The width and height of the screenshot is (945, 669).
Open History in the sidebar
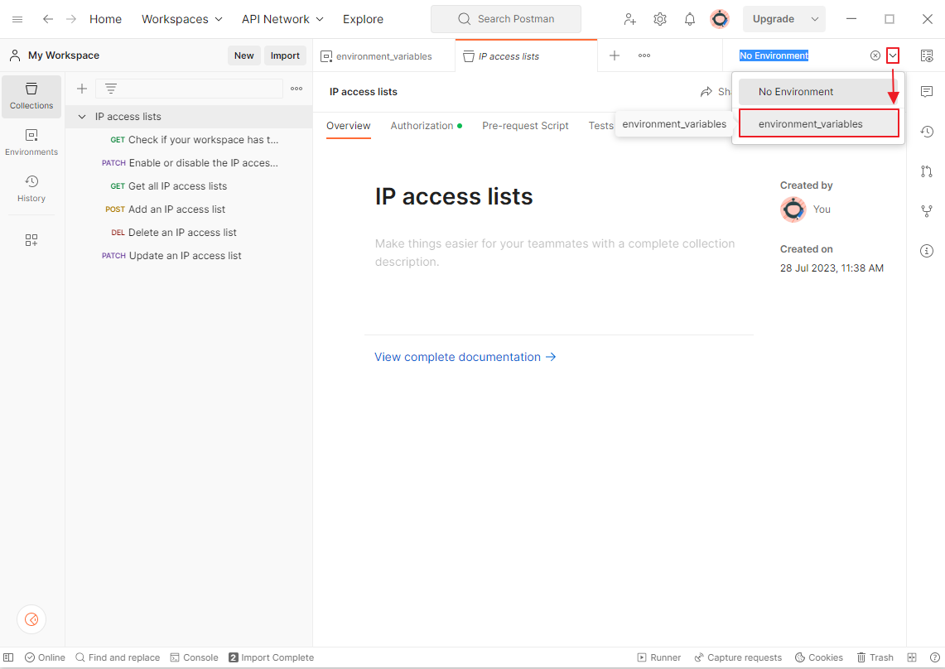(x=31, y=189)
